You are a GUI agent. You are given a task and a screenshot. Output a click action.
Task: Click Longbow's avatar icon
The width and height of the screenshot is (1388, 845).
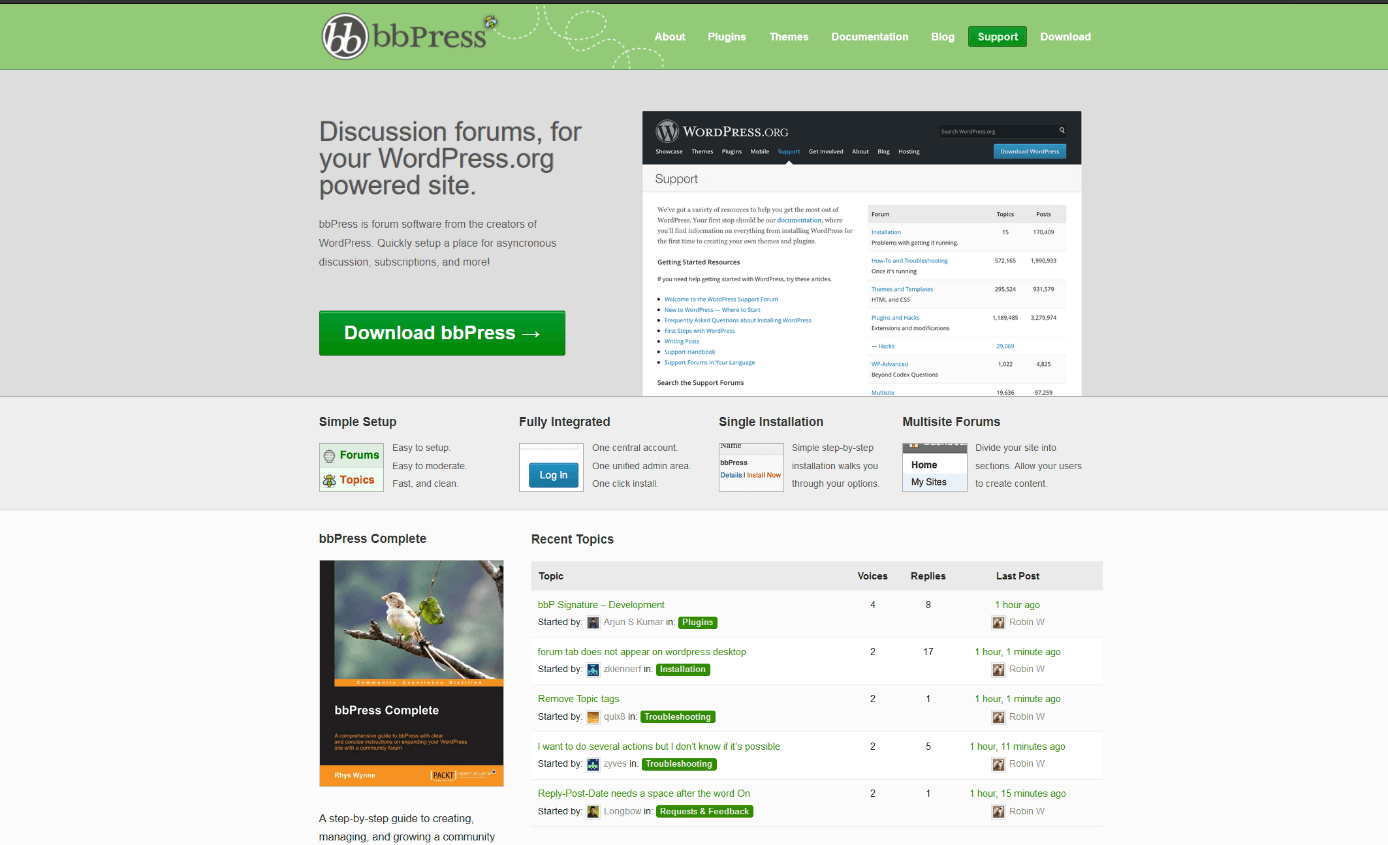tap(593, 811)
